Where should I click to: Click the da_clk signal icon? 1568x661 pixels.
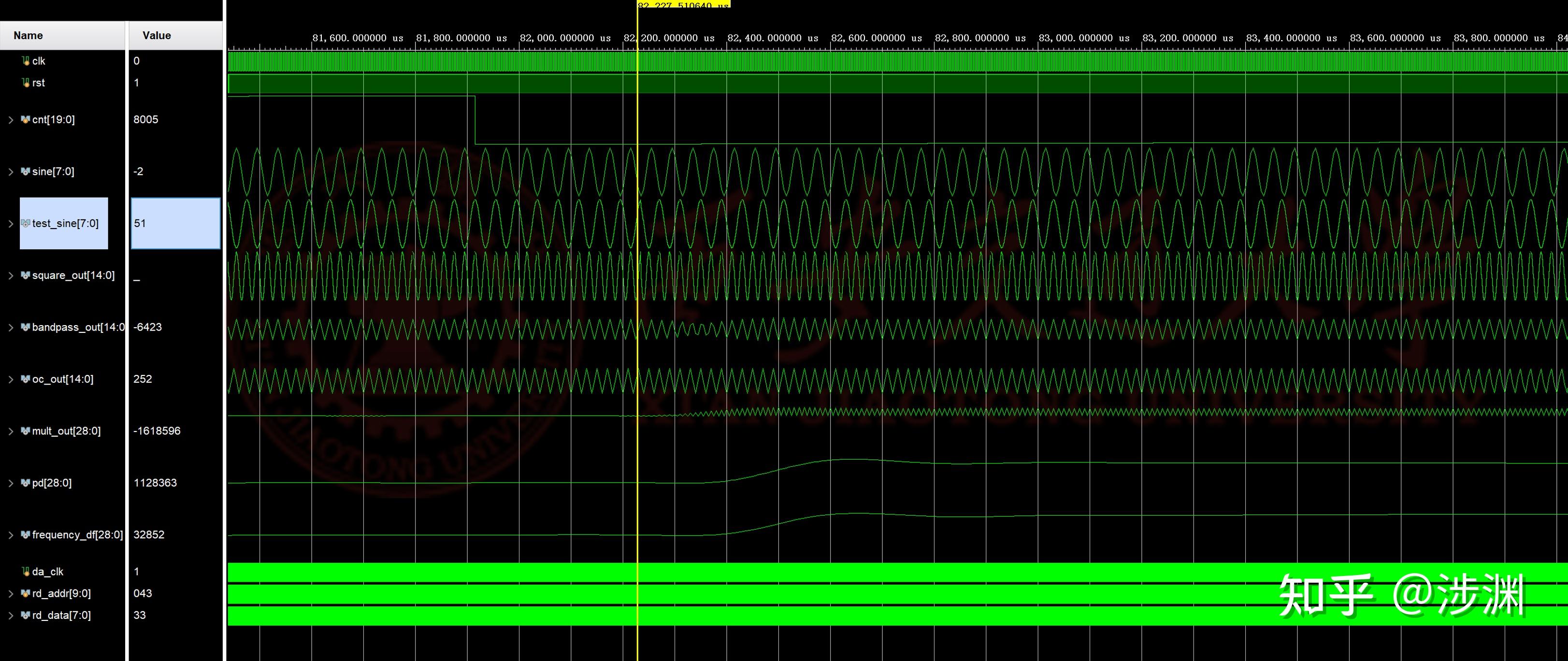click(26, 571)
